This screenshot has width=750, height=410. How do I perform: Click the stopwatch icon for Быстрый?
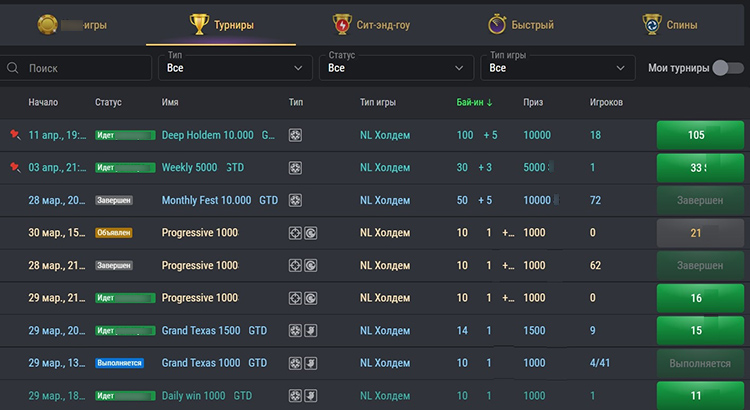[497, 24]
